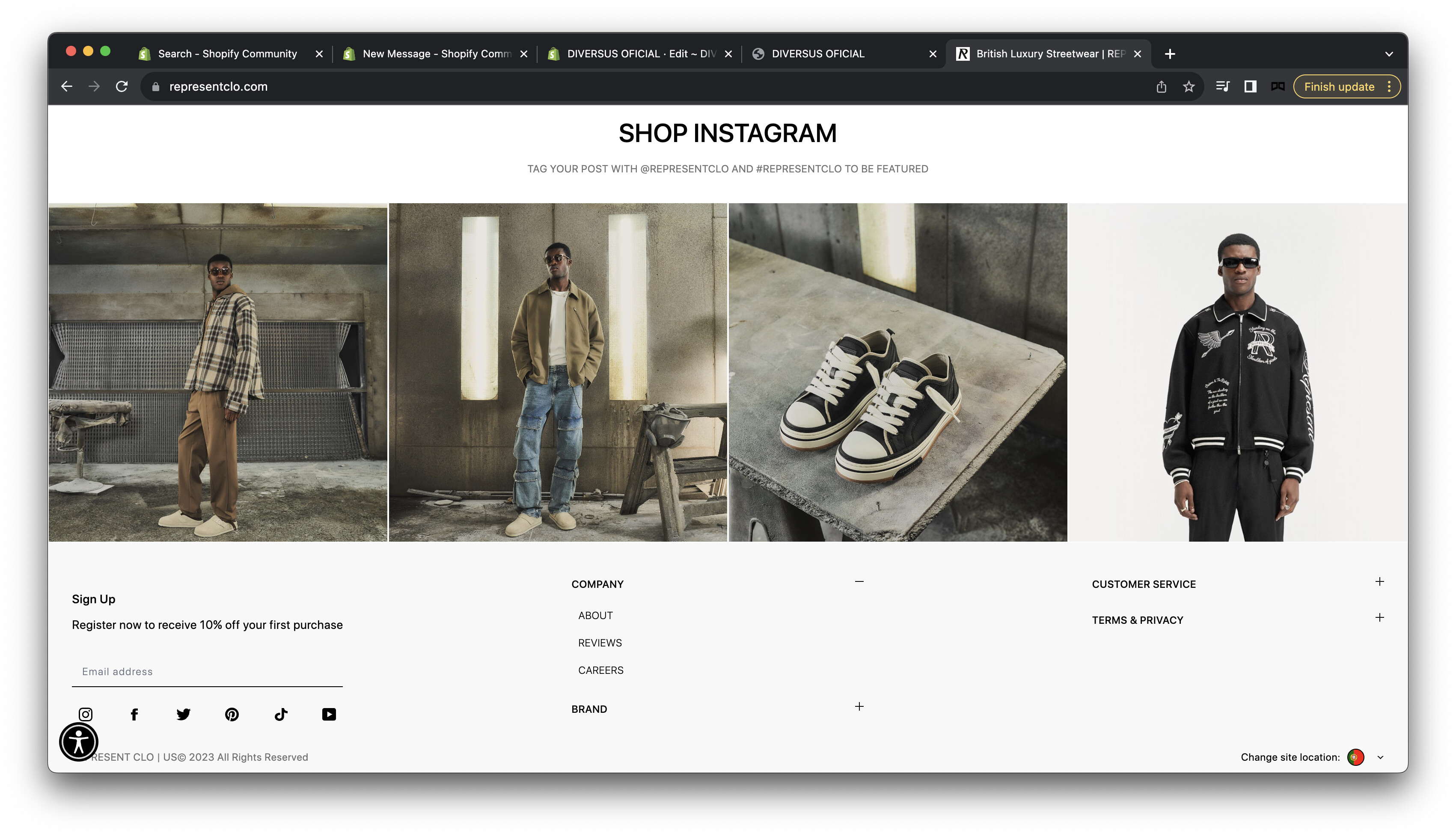1456x836 pixels.
Task: Open the Instagram social icon in footer
Action: pos(86,714)
